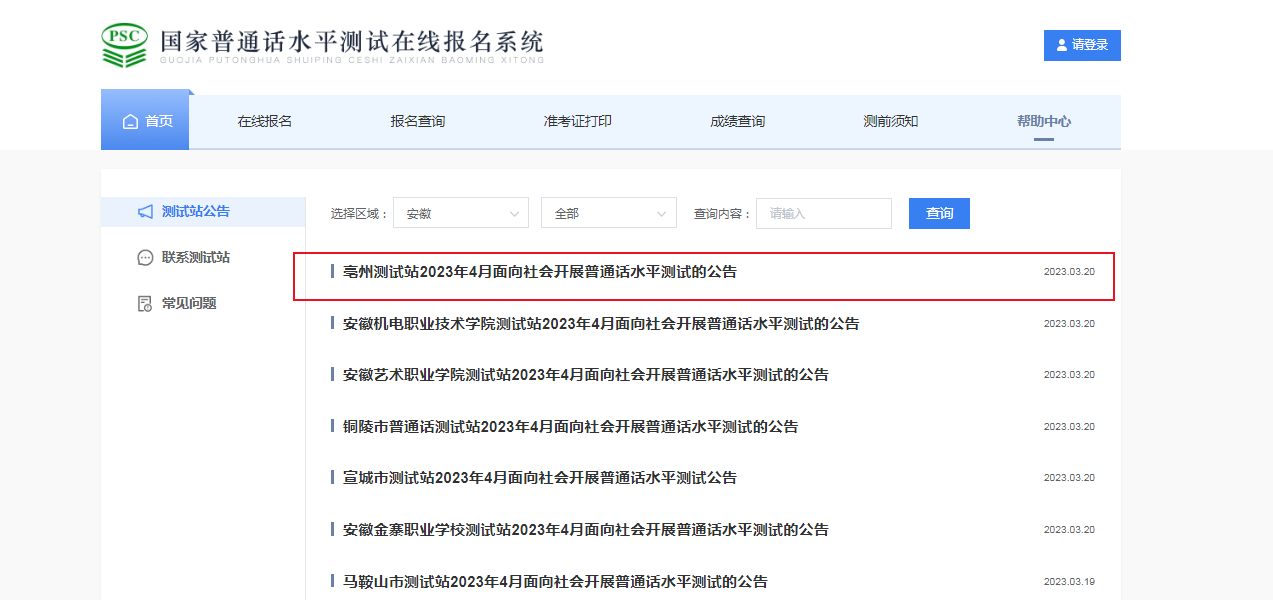The height and width of the screenshot is (600, 1273).
Task: Expand the 安徽 region dropdown
Action: (460, 214)
